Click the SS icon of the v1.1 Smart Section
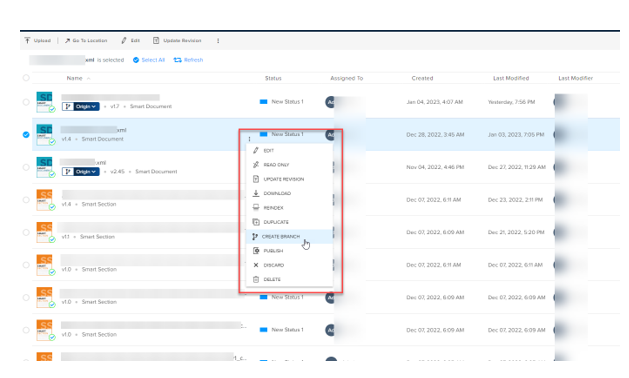This screenshot has width=629, height=378. coord(45,232)
